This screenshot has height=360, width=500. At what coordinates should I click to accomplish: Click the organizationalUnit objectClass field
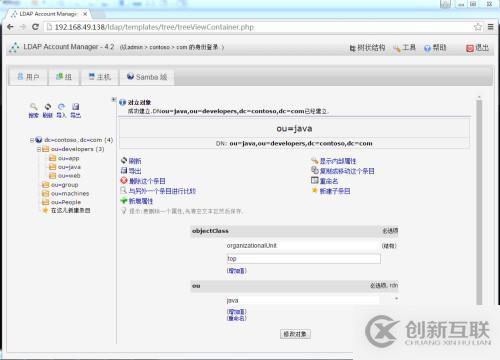coord(303,246)
